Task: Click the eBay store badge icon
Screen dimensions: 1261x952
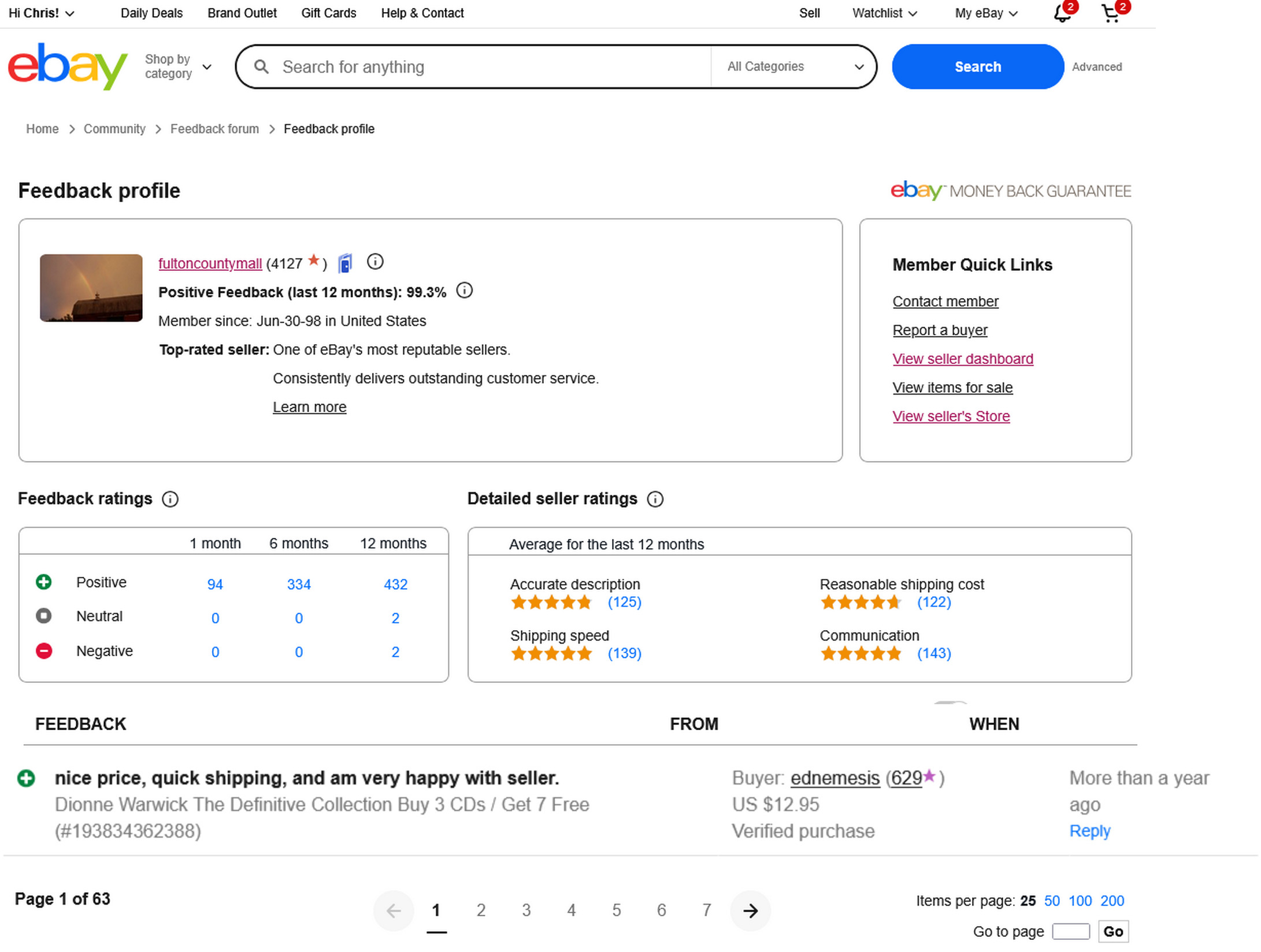Action: [345, 263]
